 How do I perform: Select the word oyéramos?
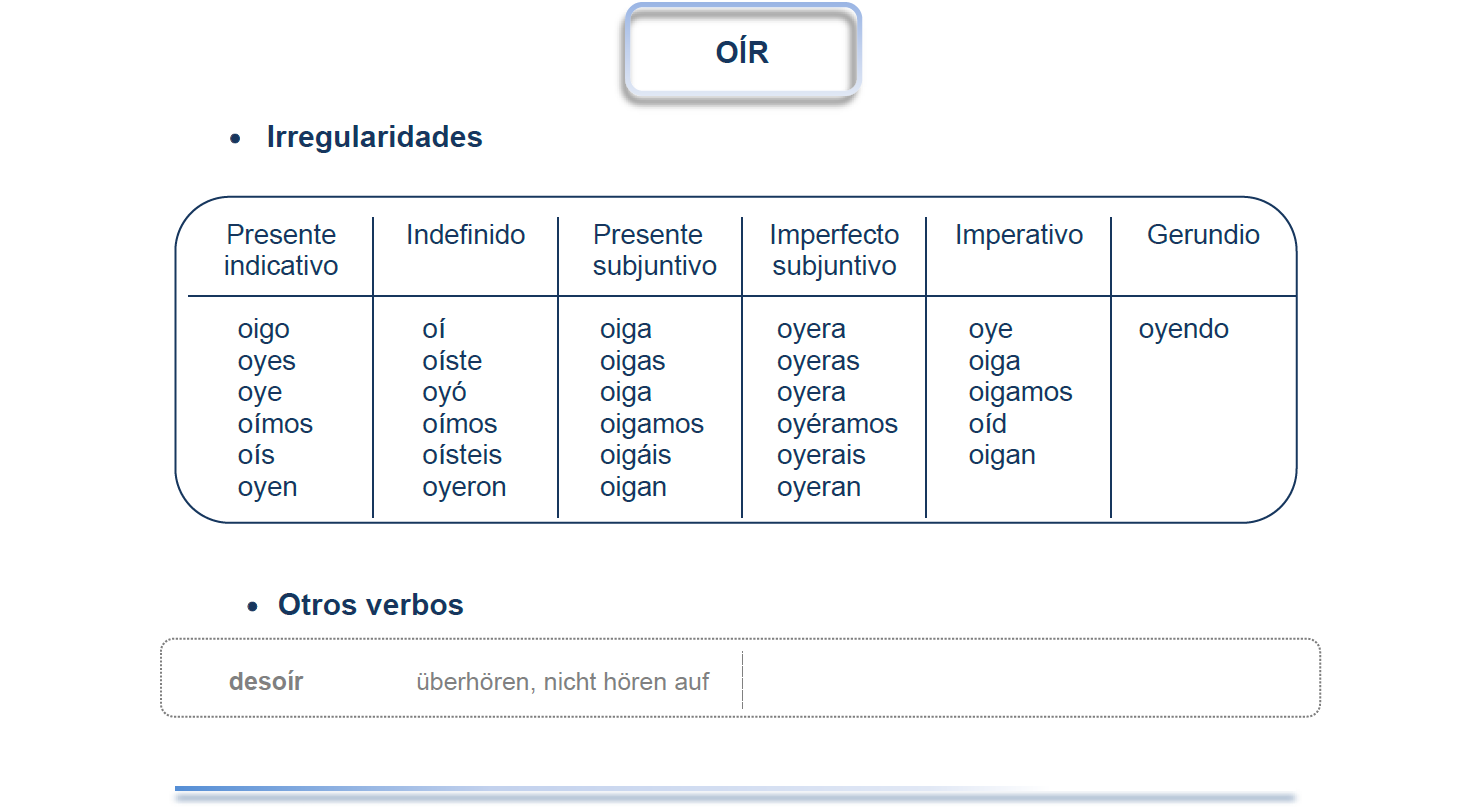(837, 424)
